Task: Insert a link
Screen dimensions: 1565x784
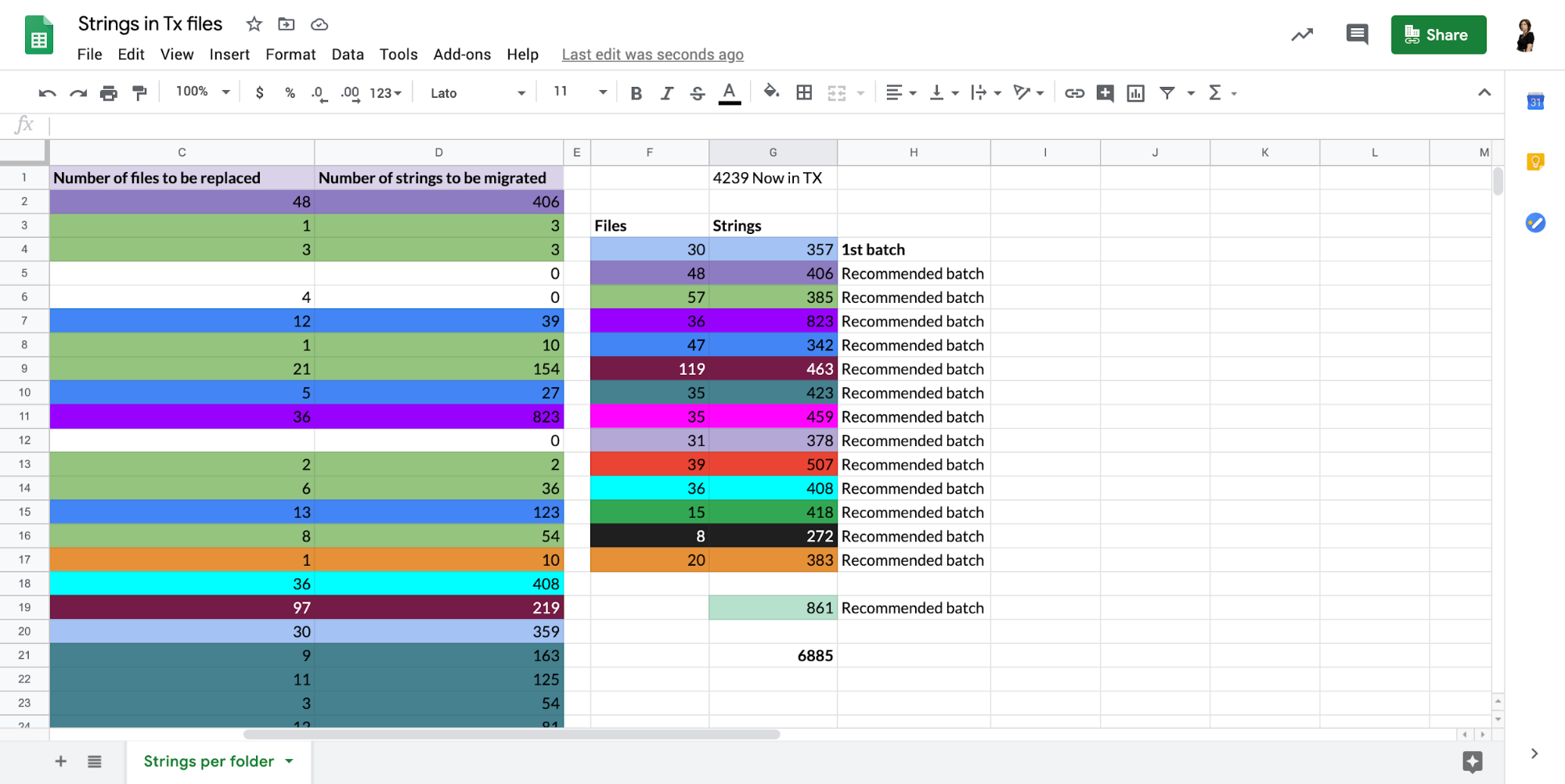Action: pyautogui.click(x=1074, y=93)
